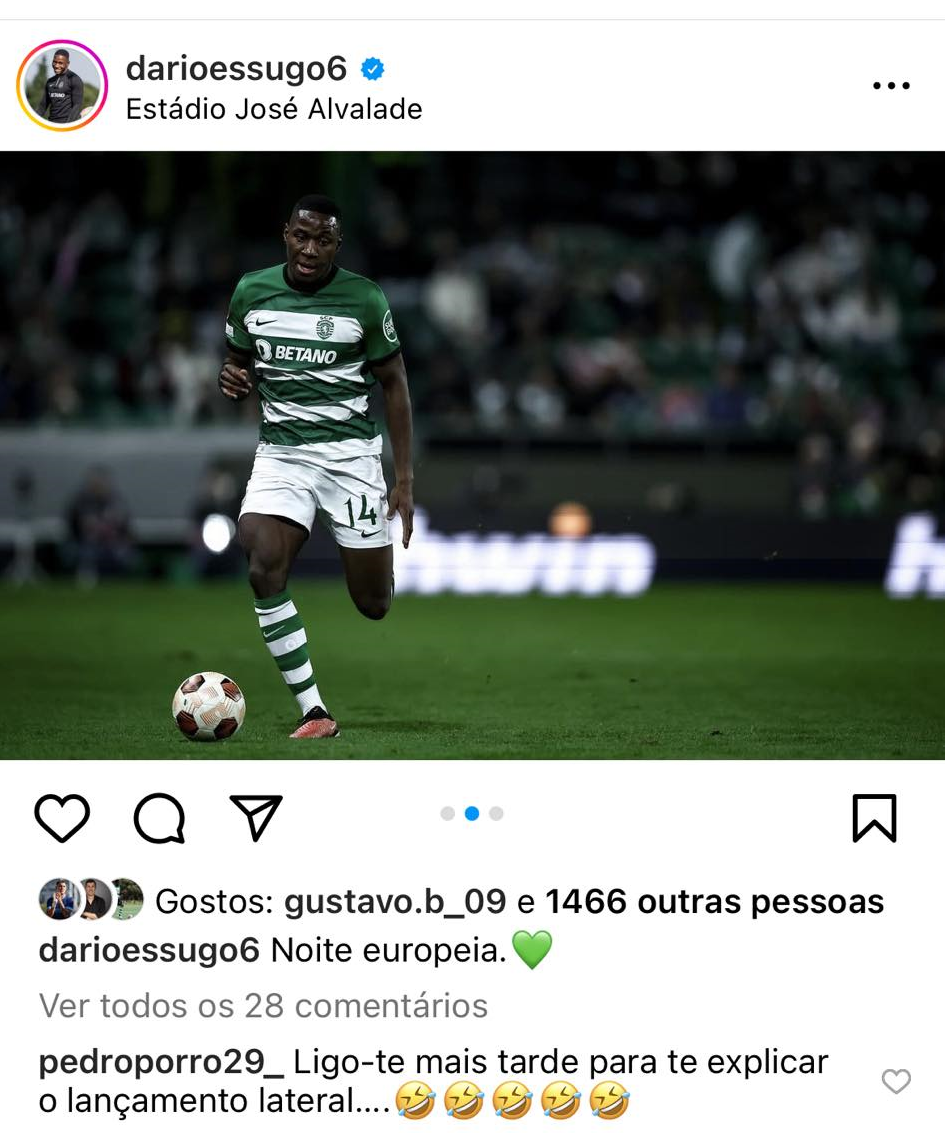Open gustavo.b_09 profile from likes
This screenshot has width=951, height=1146.
(395, 901)
